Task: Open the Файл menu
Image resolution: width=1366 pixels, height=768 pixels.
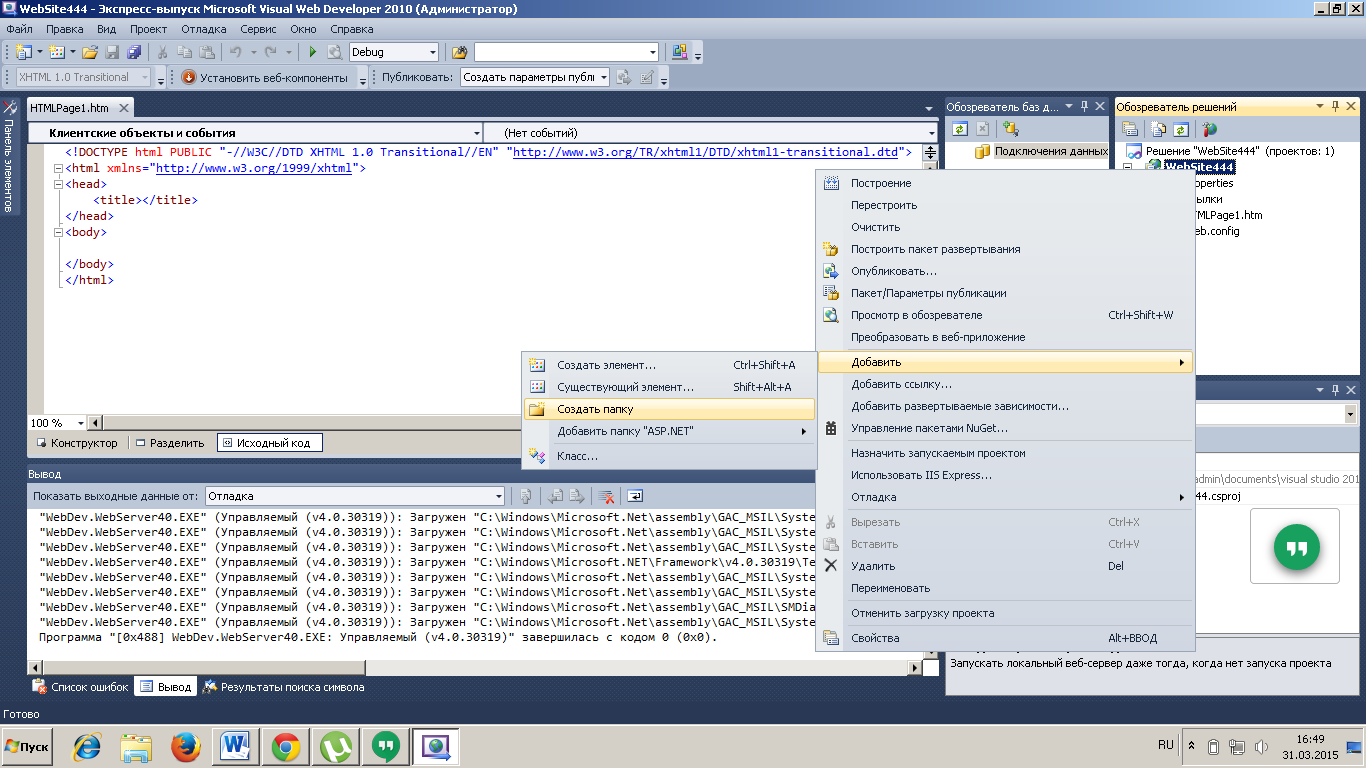Action: (20, 29)
